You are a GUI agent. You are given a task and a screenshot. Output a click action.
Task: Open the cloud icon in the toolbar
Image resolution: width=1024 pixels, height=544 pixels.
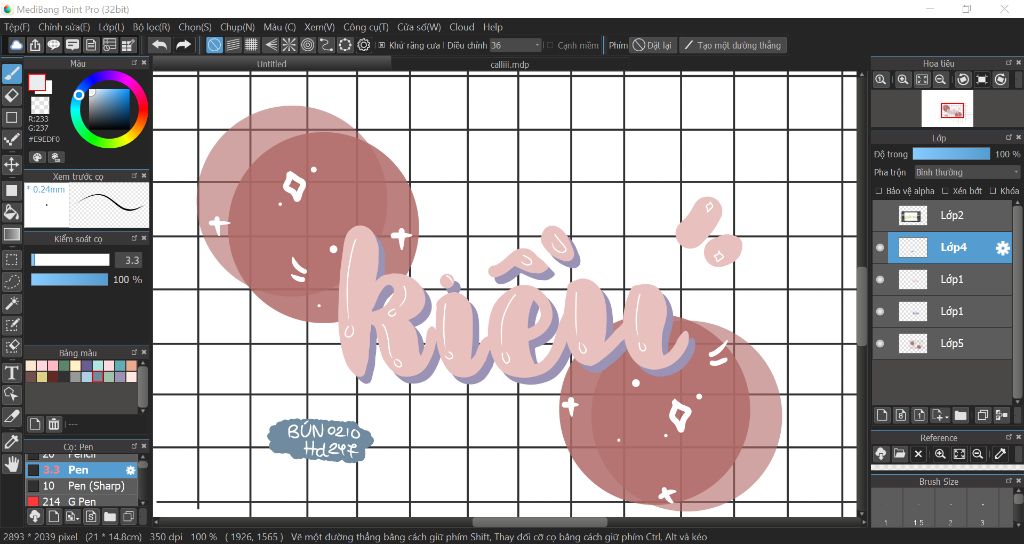(x=16, y=45)
